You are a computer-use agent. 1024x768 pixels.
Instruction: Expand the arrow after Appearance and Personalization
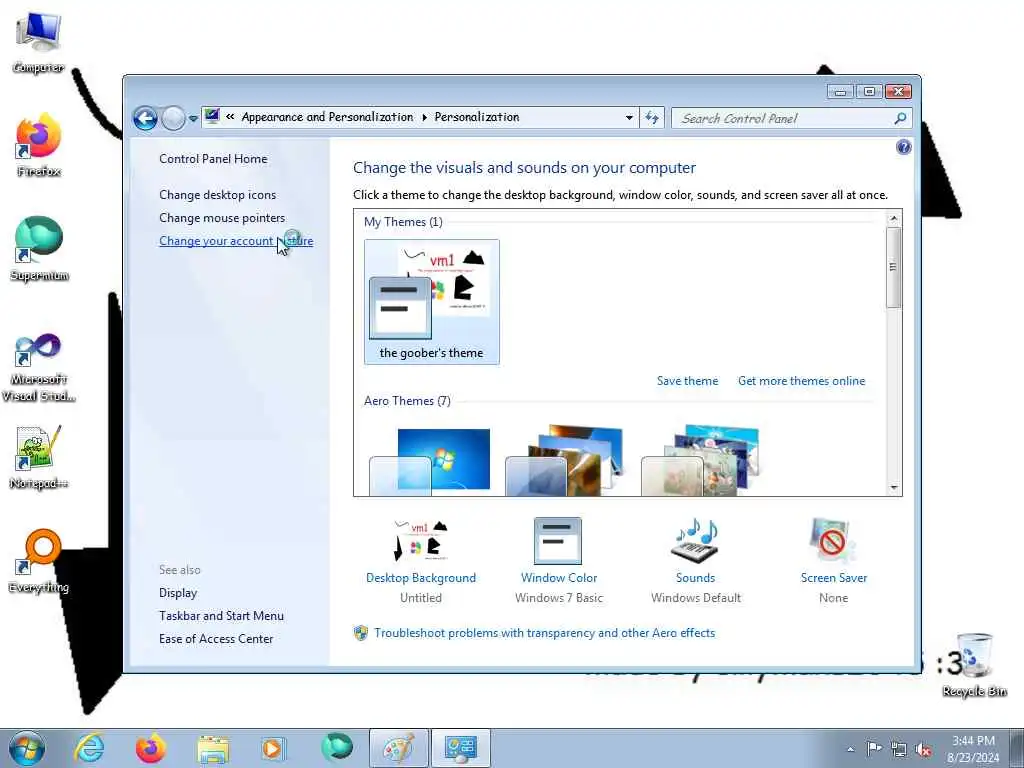pos(424,117)
